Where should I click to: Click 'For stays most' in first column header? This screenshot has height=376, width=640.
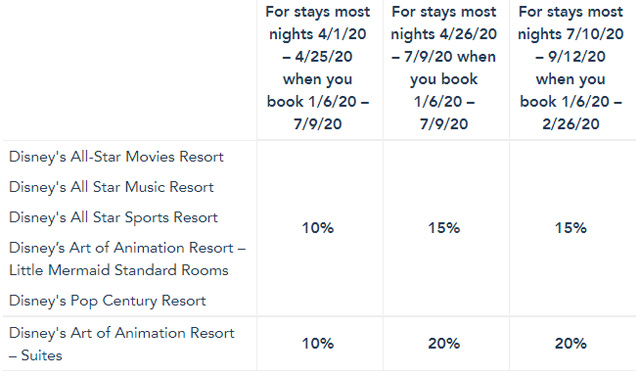(318, 12)
